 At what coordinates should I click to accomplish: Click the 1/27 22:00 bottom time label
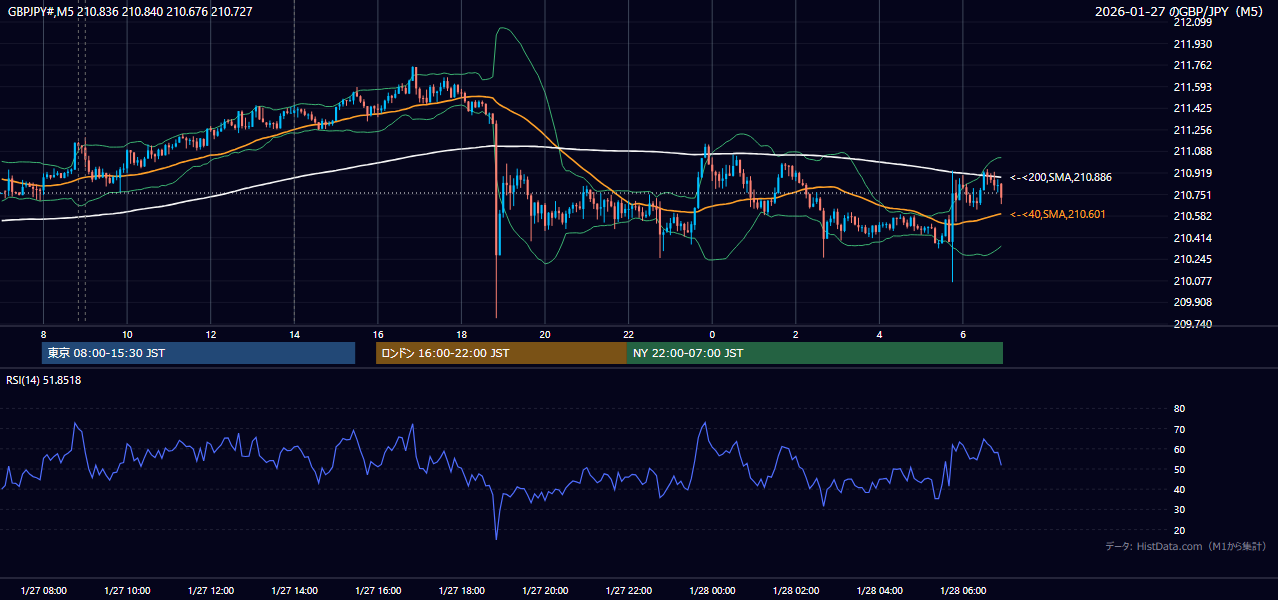tap(628, 591)
